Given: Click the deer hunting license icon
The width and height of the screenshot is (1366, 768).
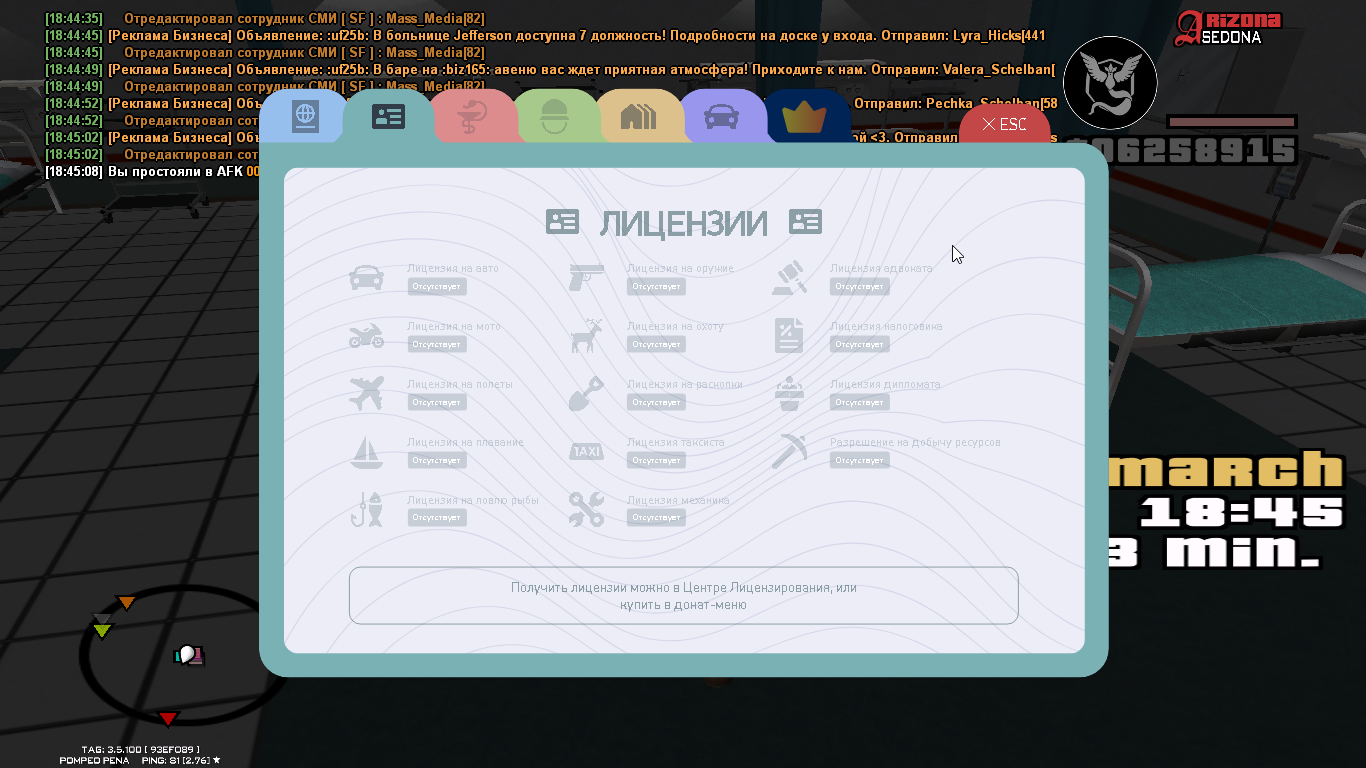Looking at the screenshot, I should [587, 336].
